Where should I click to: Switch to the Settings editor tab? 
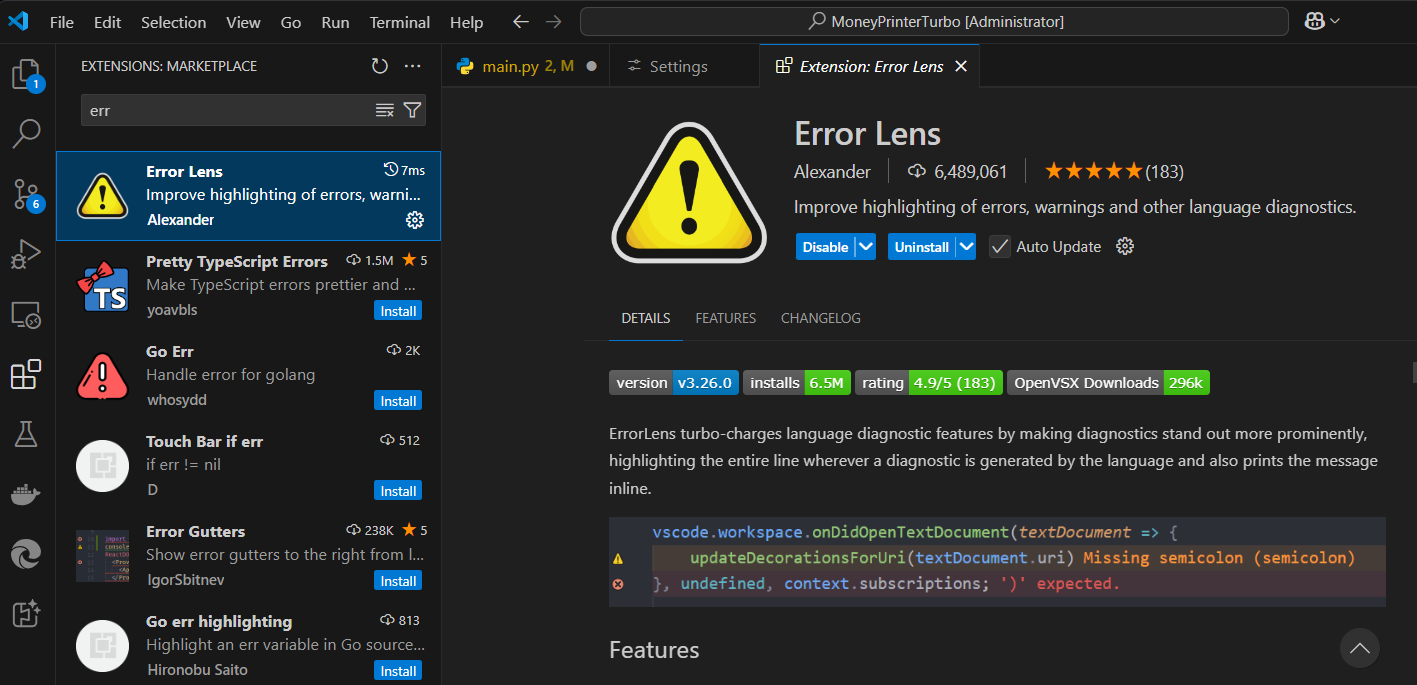(x=684, y=66)
